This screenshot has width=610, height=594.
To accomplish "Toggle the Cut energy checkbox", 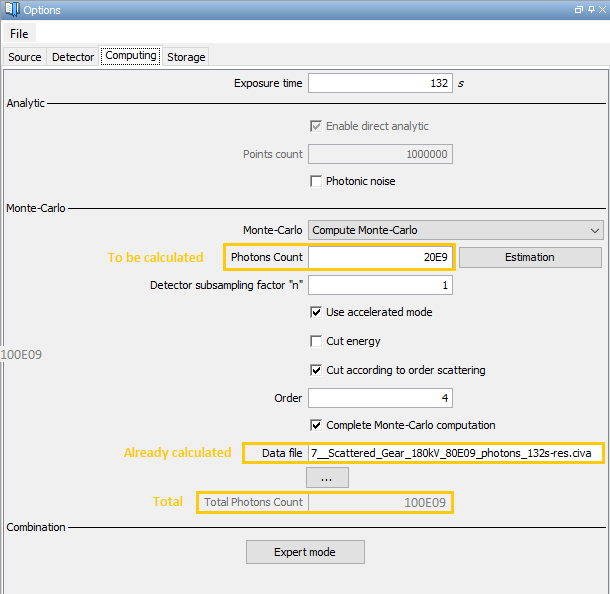I will [x=316, y=341].
